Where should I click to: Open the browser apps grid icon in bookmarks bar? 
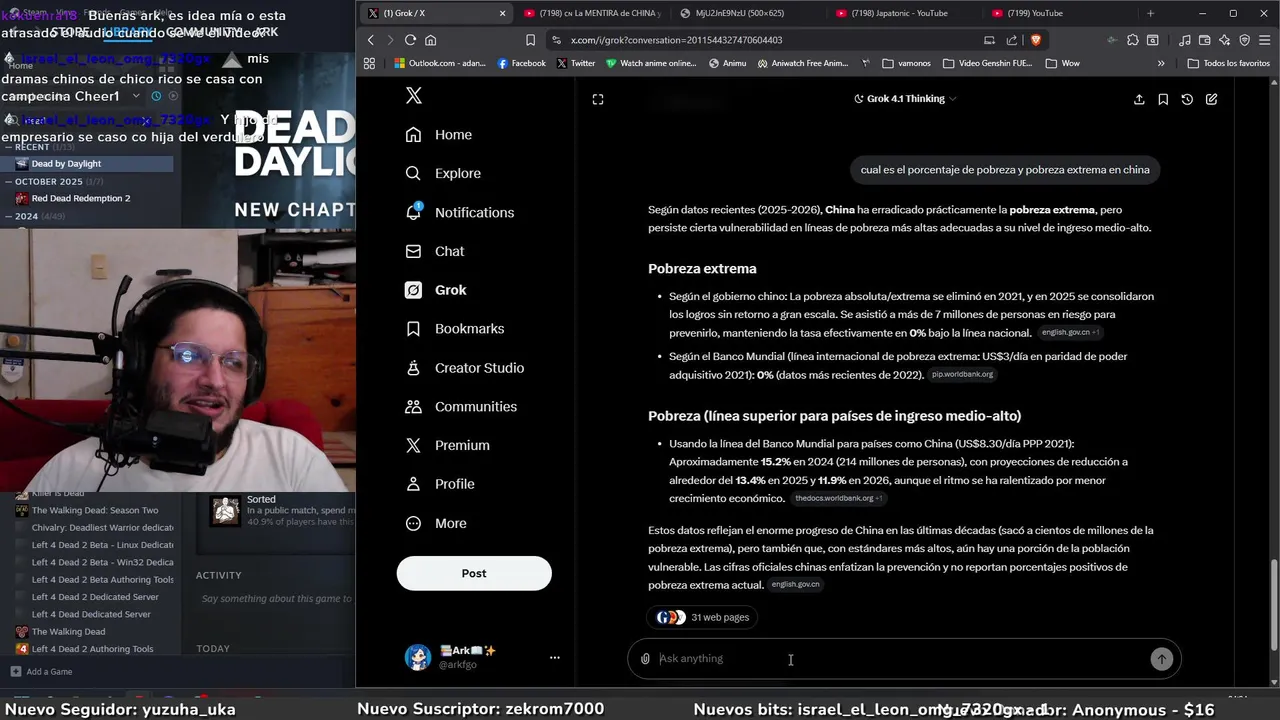(x=369, y=63)
